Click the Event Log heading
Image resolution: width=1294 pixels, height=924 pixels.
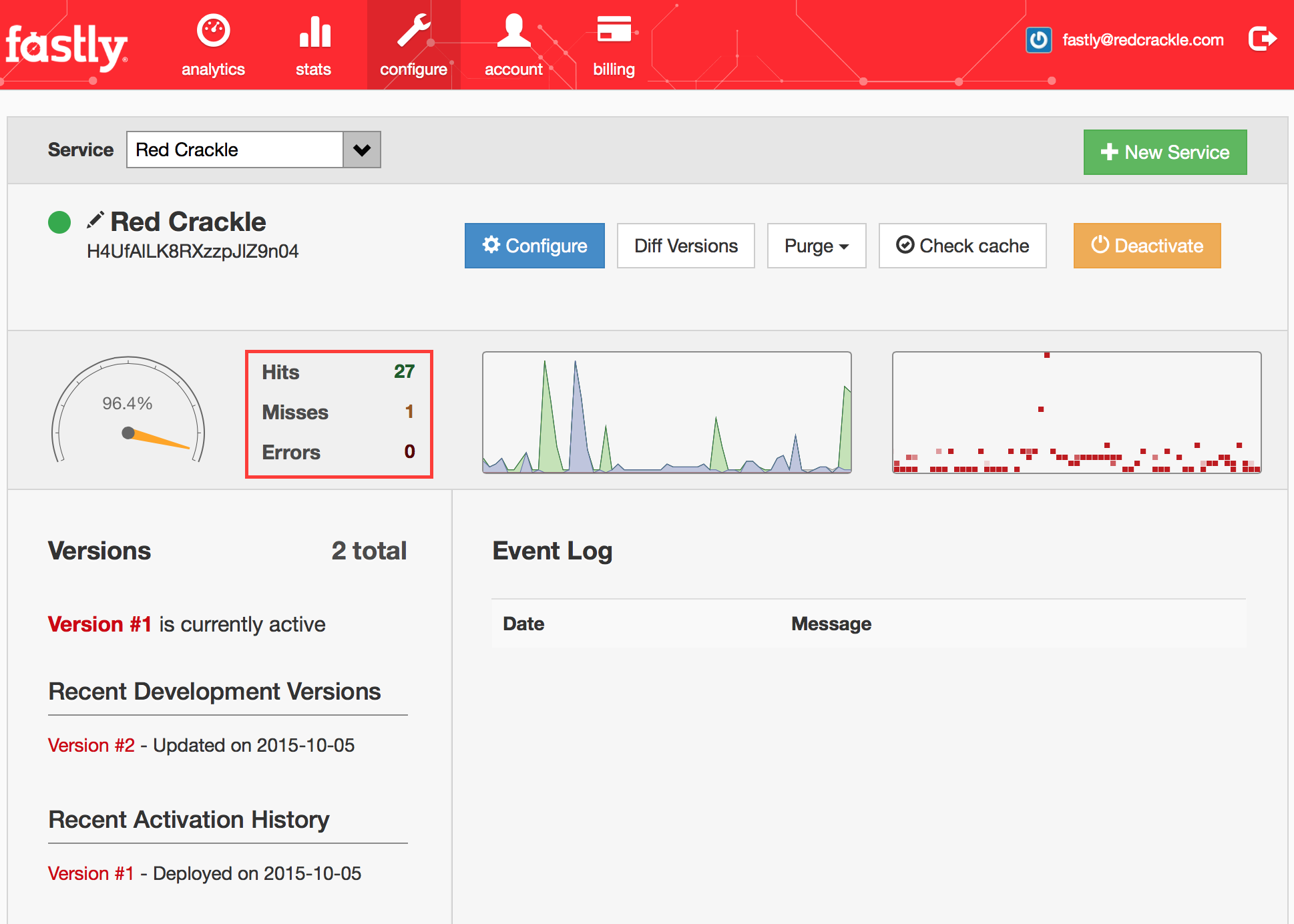click(552, 551)
